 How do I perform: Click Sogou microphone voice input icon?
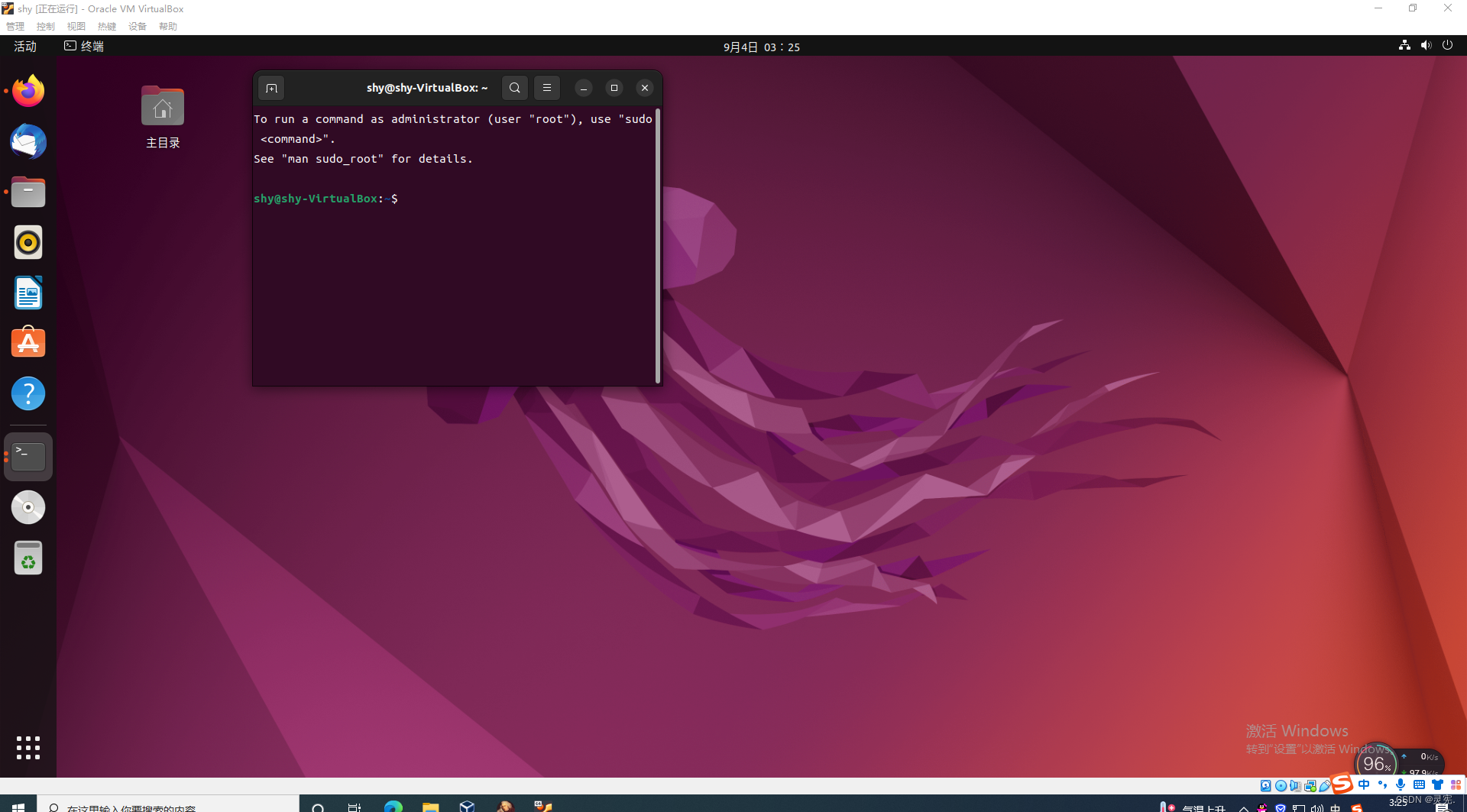[x=1401, y=785]
